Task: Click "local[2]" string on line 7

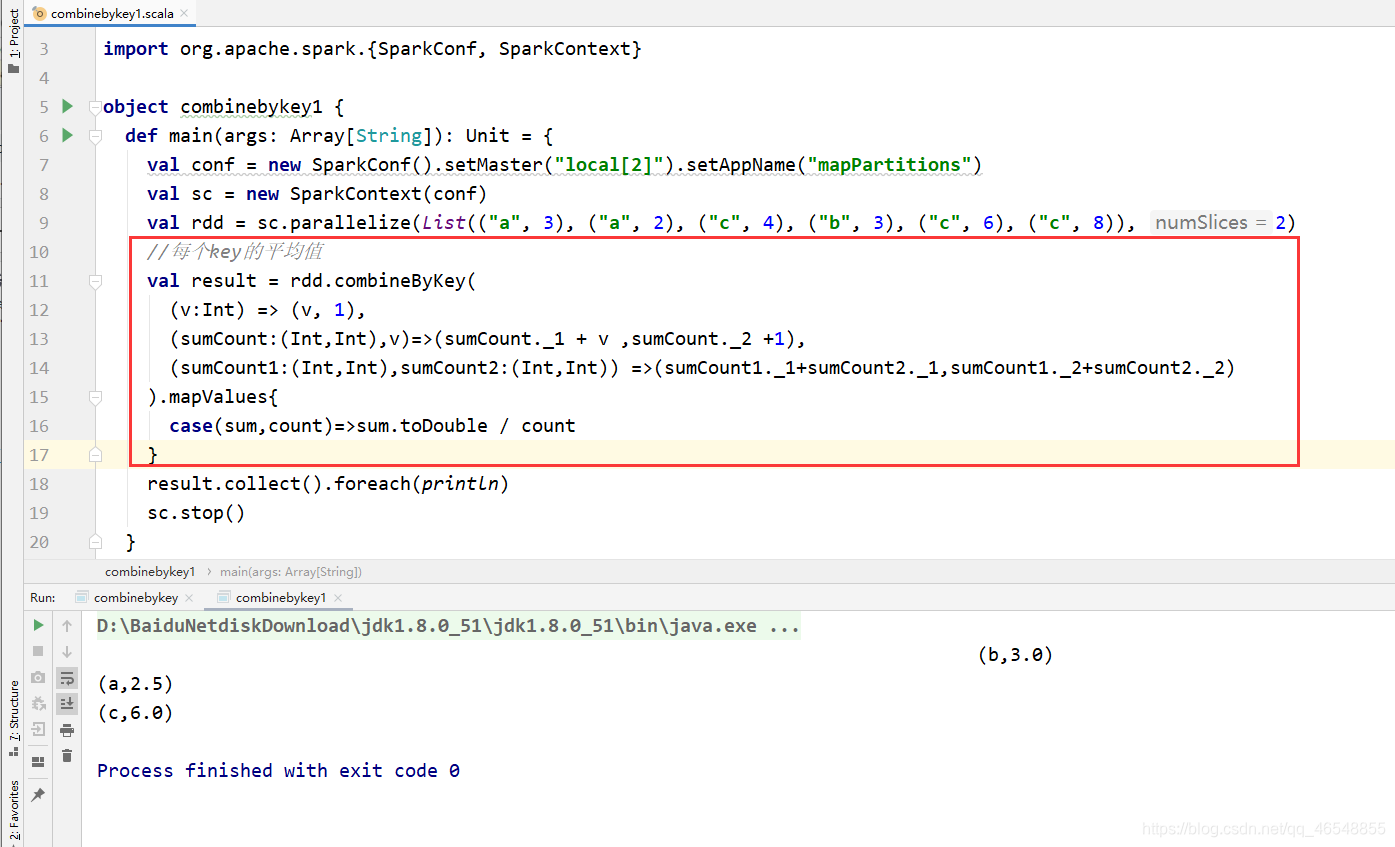Action: (609, 164)
